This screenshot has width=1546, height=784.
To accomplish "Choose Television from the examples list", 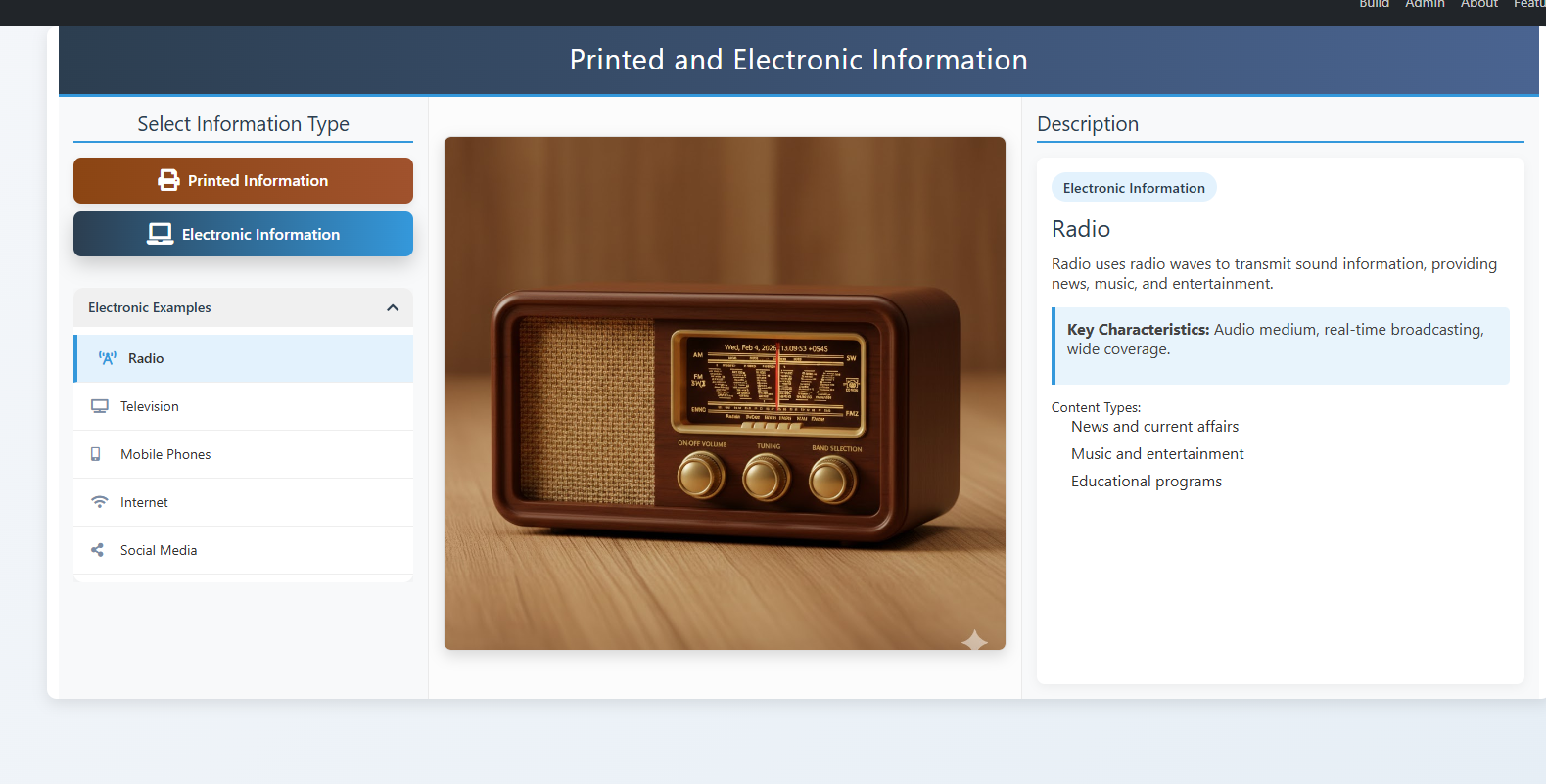I will tap(243, 406).
